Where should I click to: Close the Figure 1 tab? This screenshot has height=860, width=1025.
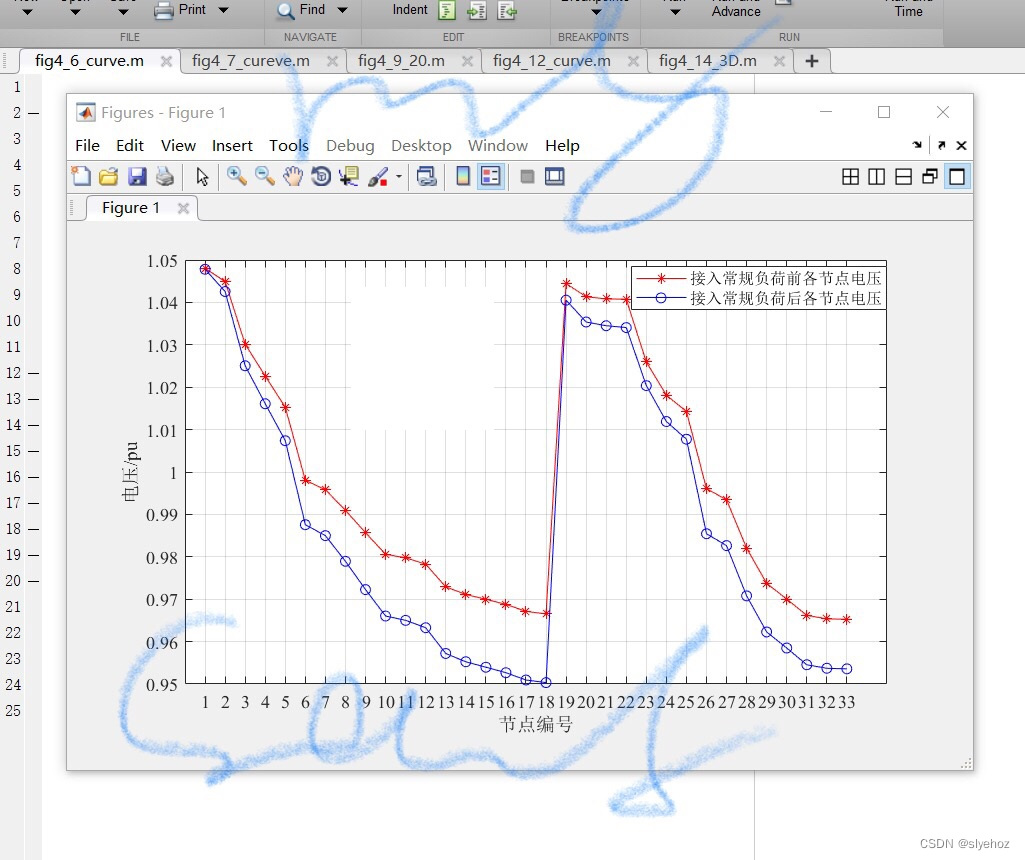tap(184, 208)
